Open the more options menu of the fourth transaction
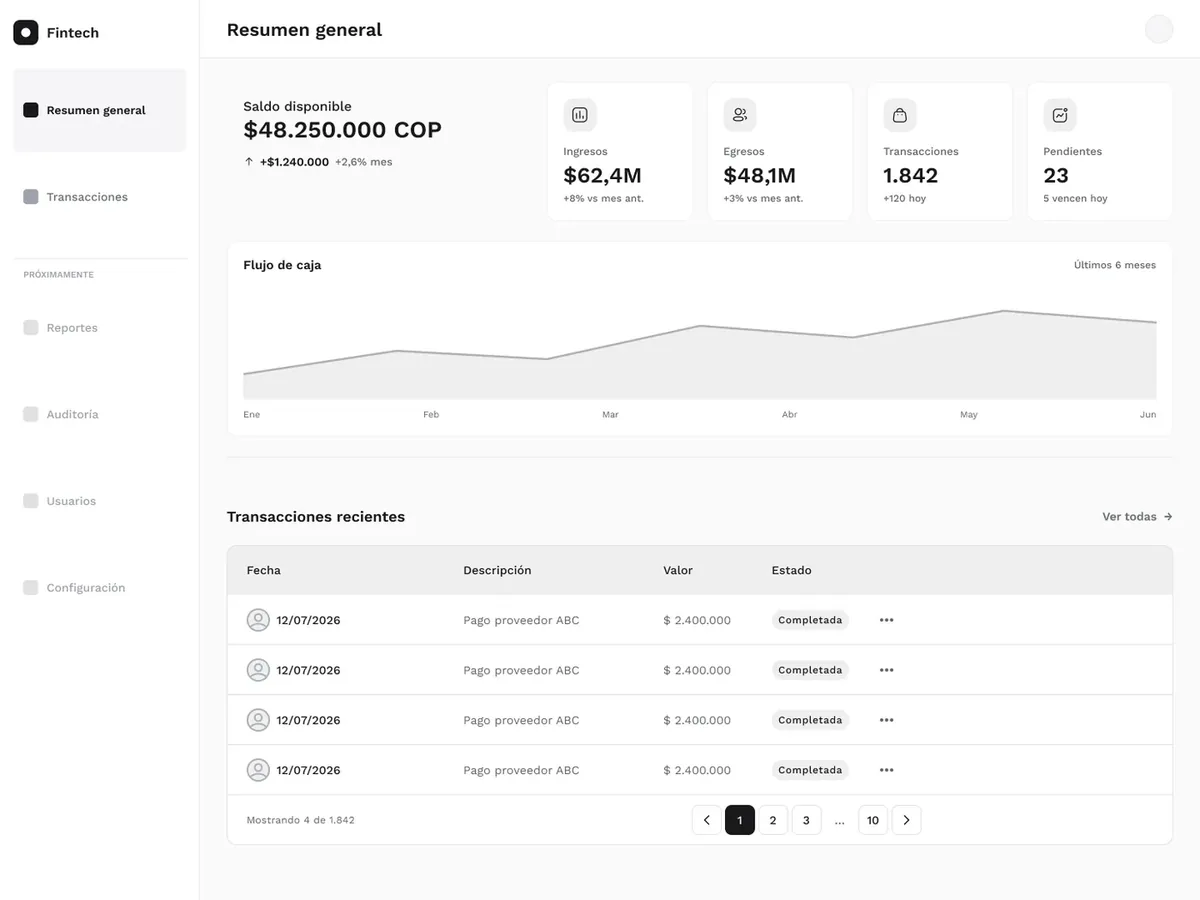 click(x=886, y=770)
